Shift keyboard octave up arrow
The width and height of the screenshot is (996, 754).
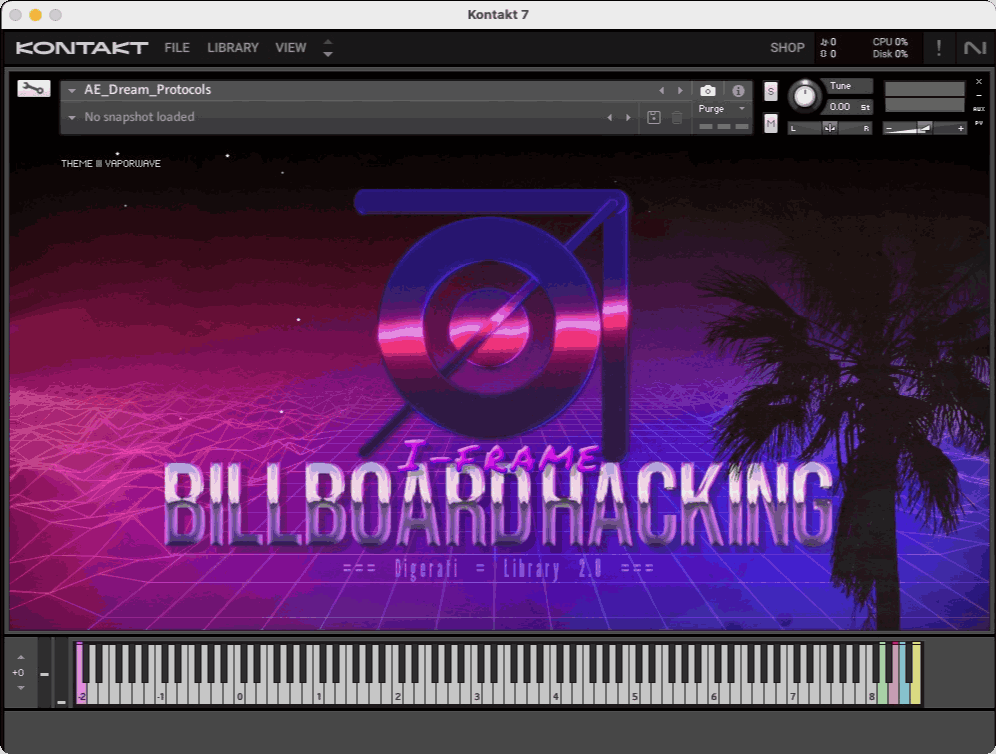coord(20,657)
